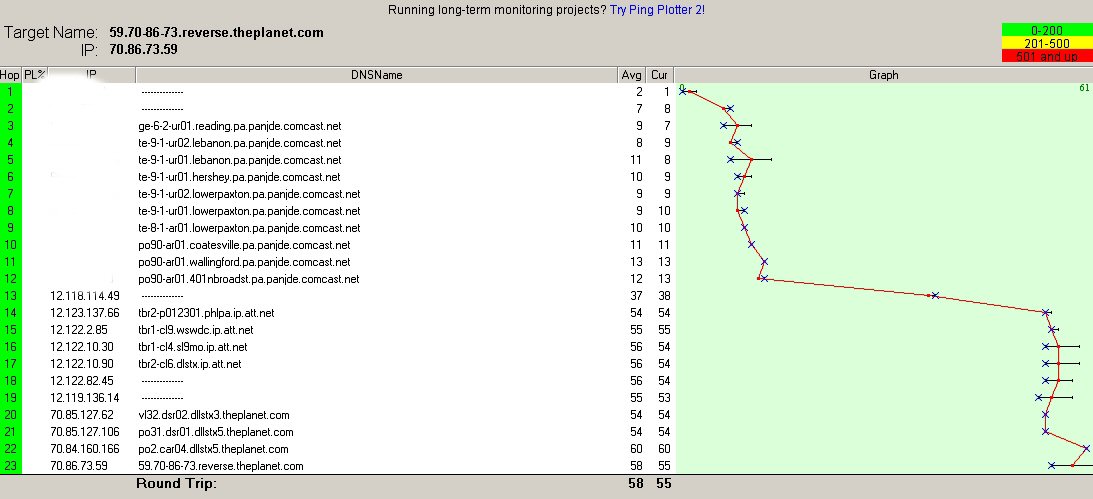Click the green 0-200 legend swatch

tap(1045, 28)
